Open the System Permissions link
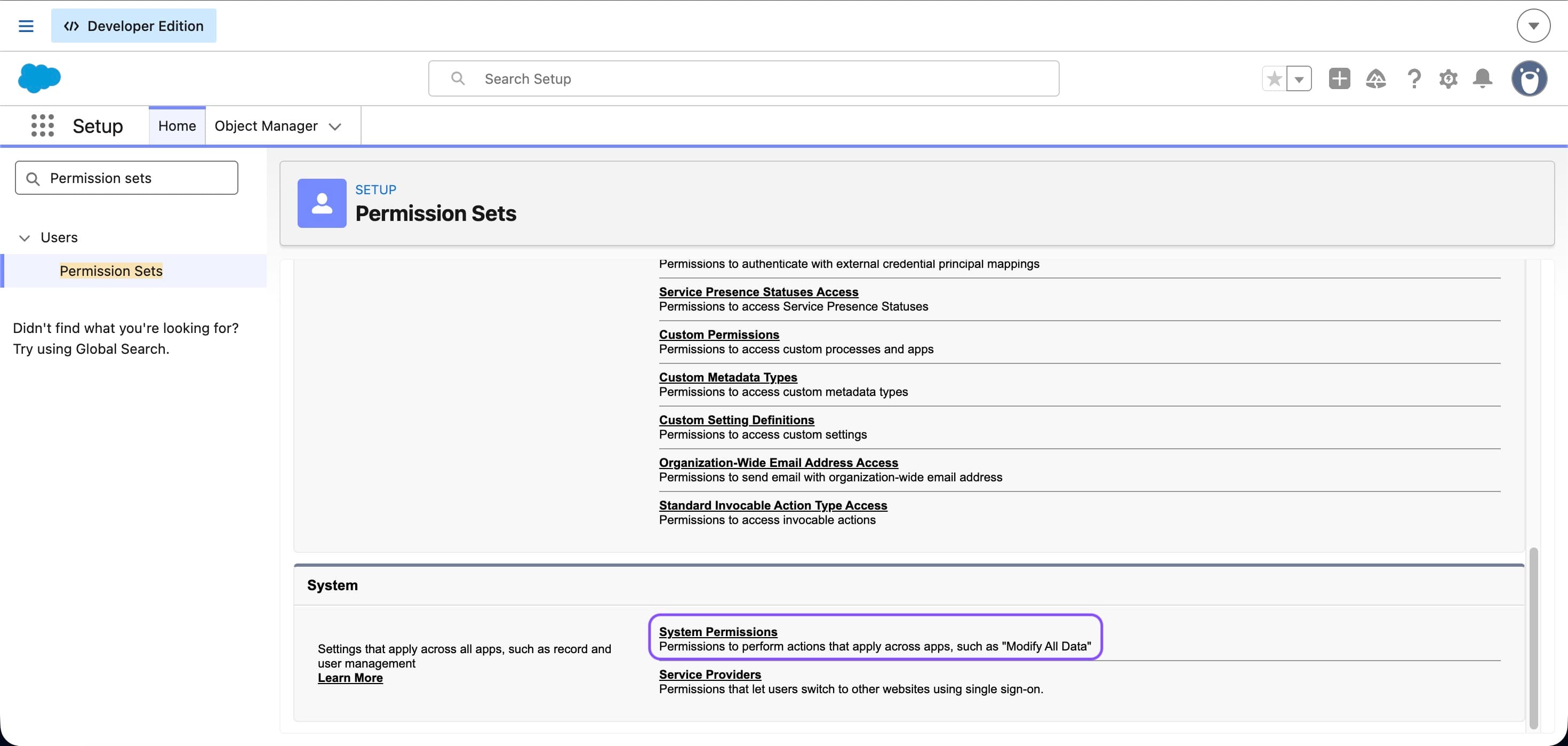Image resolution: width=1568 pixels, height=746 pixels. (x=718, y=631)
